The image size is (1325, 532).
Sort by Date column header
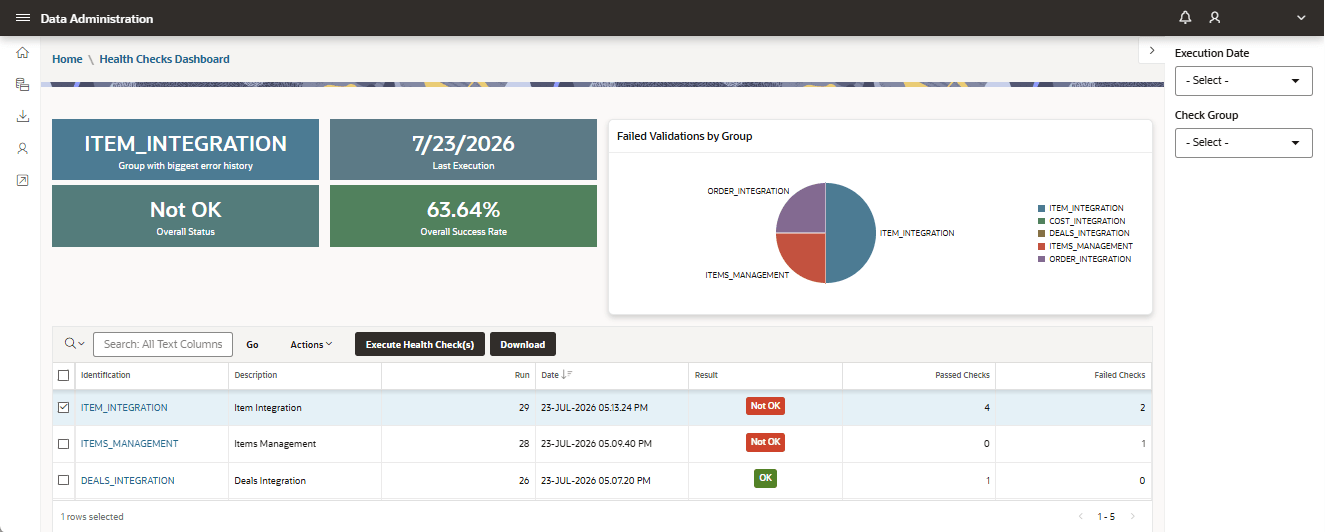pos(549,375)
